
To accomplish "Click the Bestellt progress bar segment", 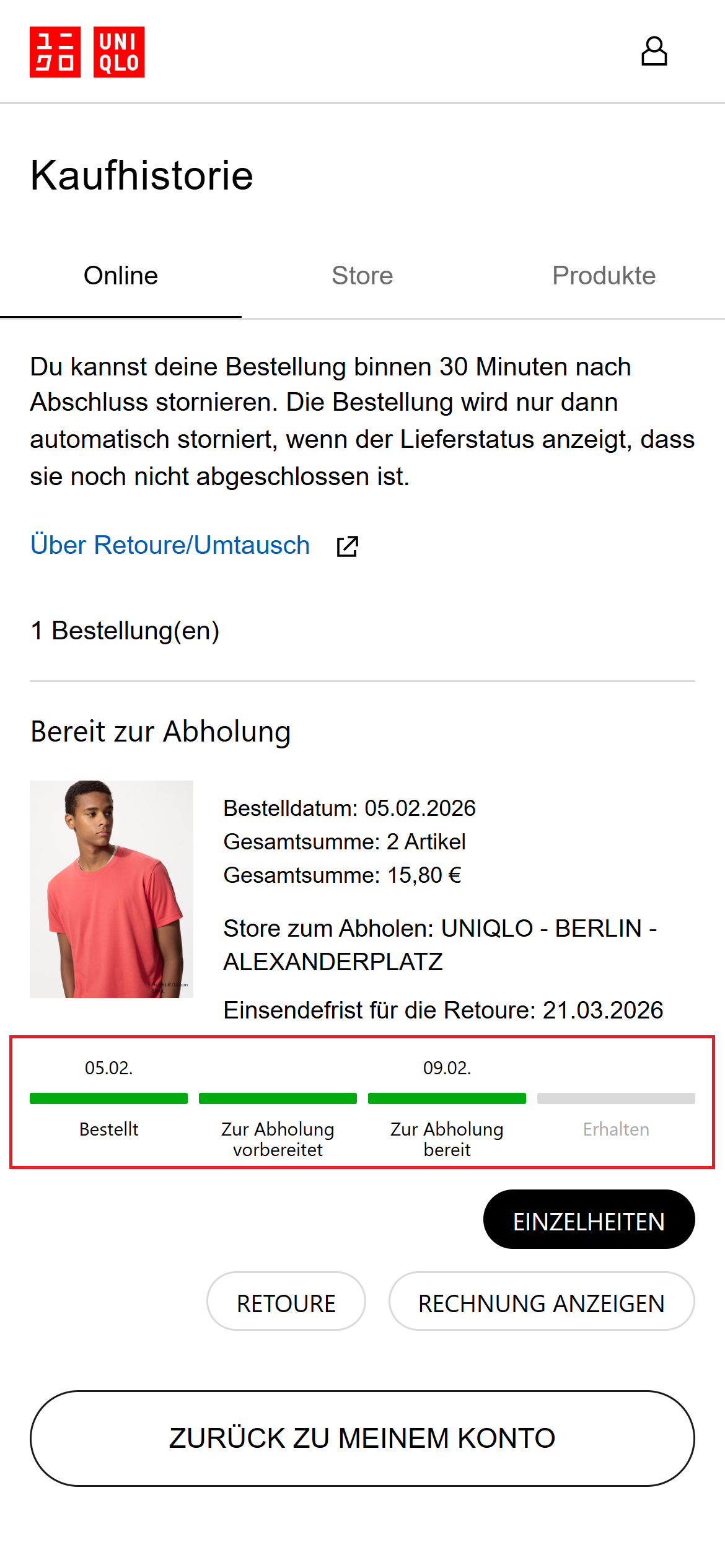I will 108,1098.
